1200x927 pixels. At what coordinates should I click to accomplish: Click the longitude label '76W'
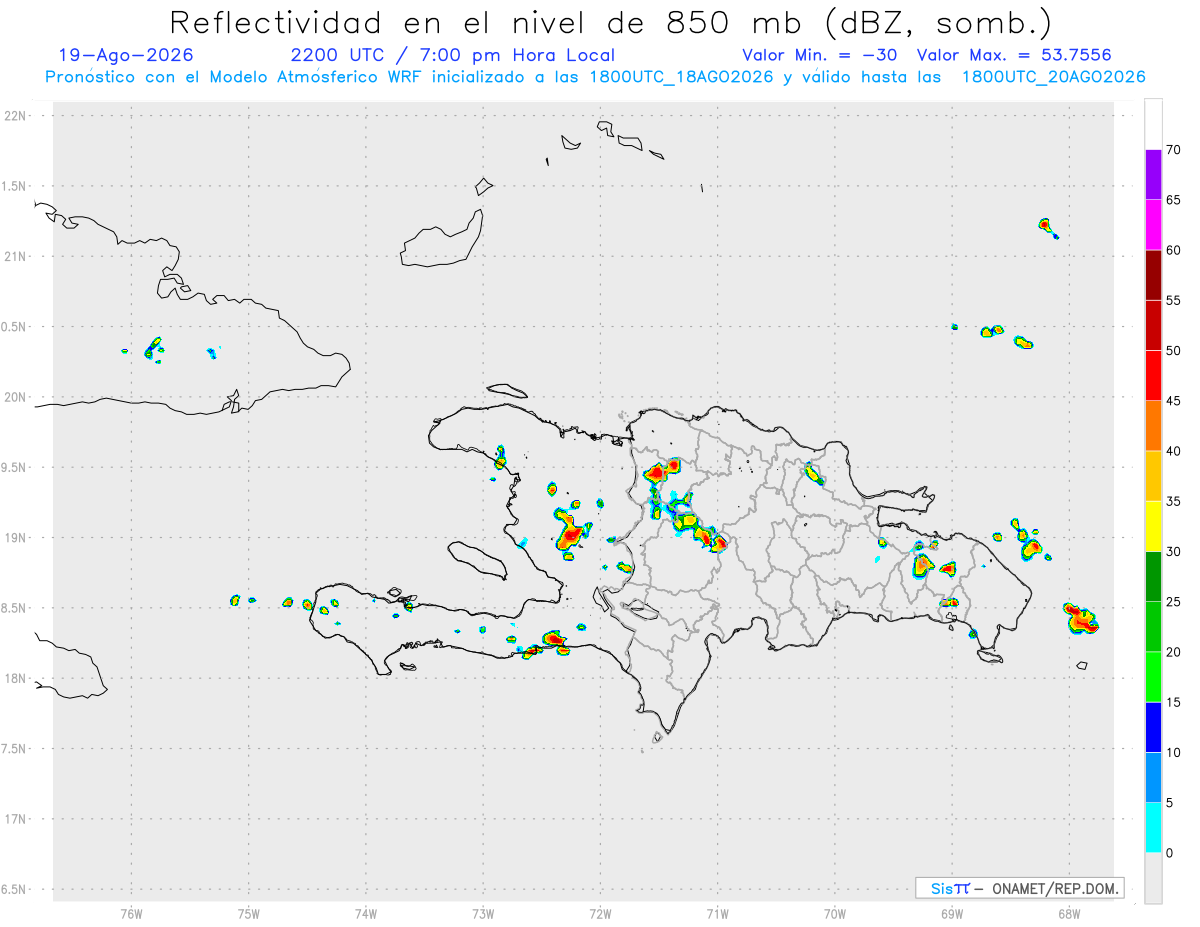(131, 913)
